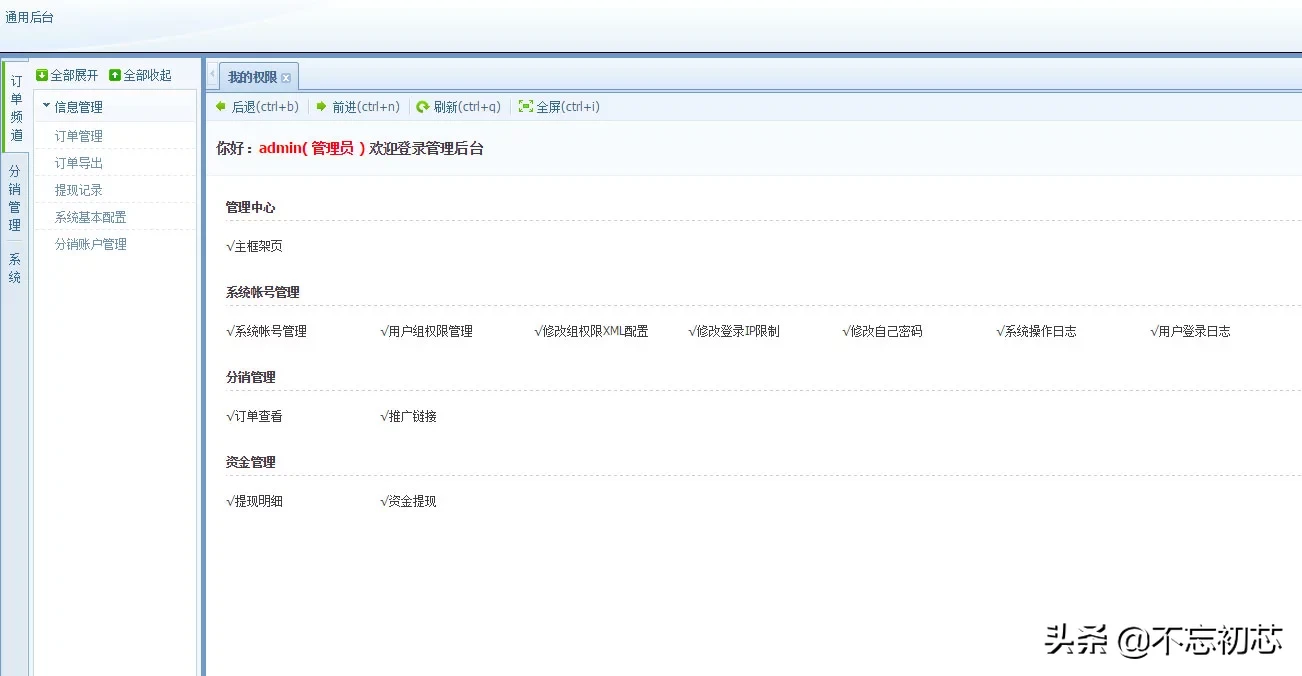Screen dimensions: 1302x676
Task: Click the 主框架页 permission entry
Action: [x=255, y=246]
